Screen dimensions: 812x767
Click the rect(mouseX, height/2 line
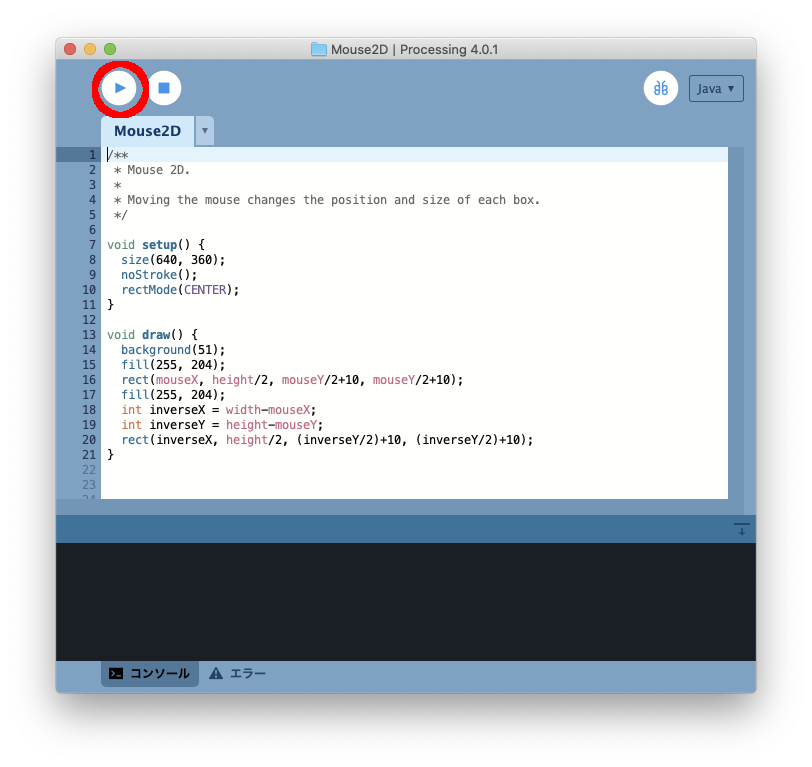point(292,380)
